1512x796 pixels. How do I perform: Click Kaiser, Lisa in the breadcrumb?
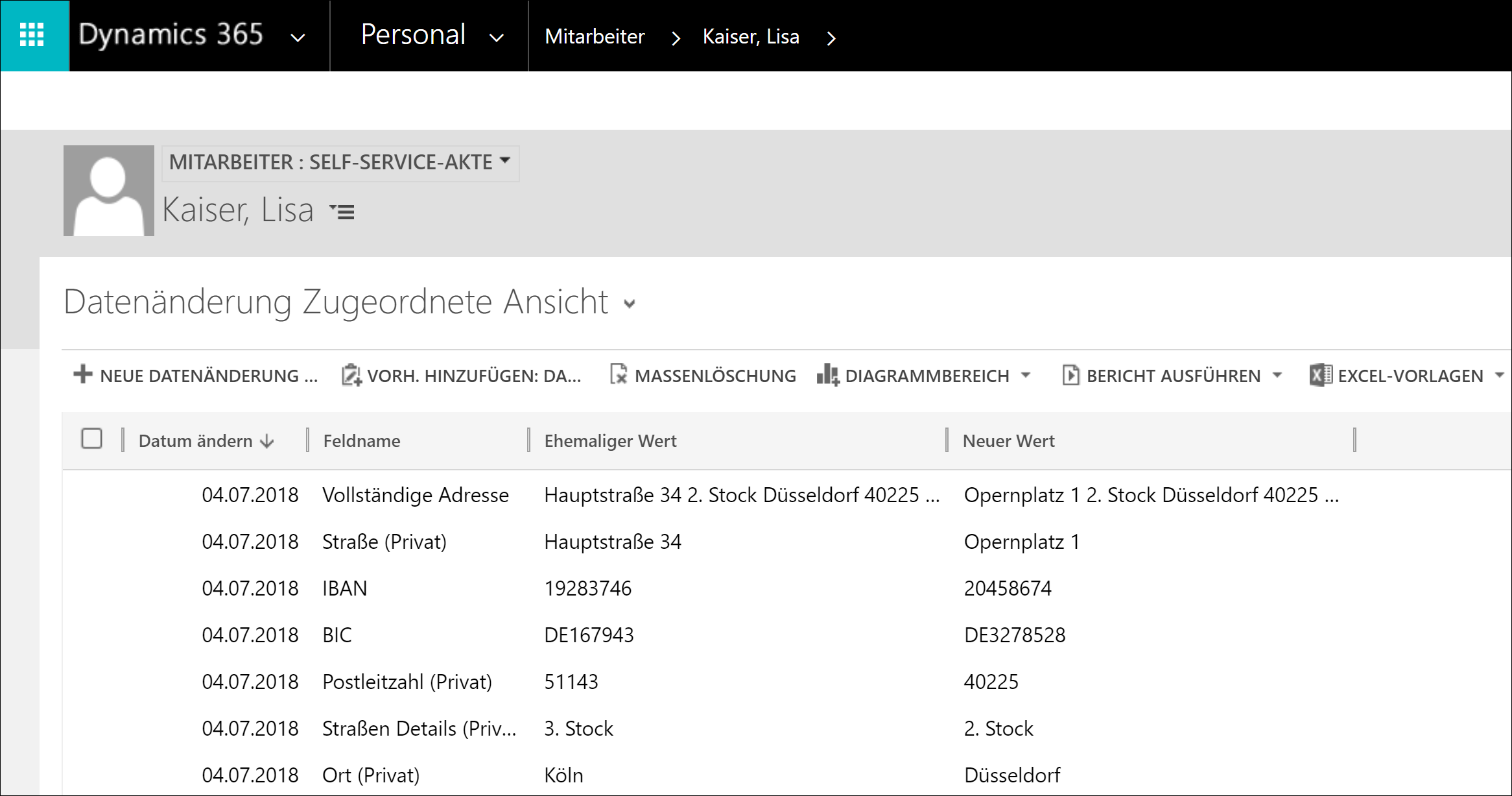pyautogui.click(x=751, y=37)
